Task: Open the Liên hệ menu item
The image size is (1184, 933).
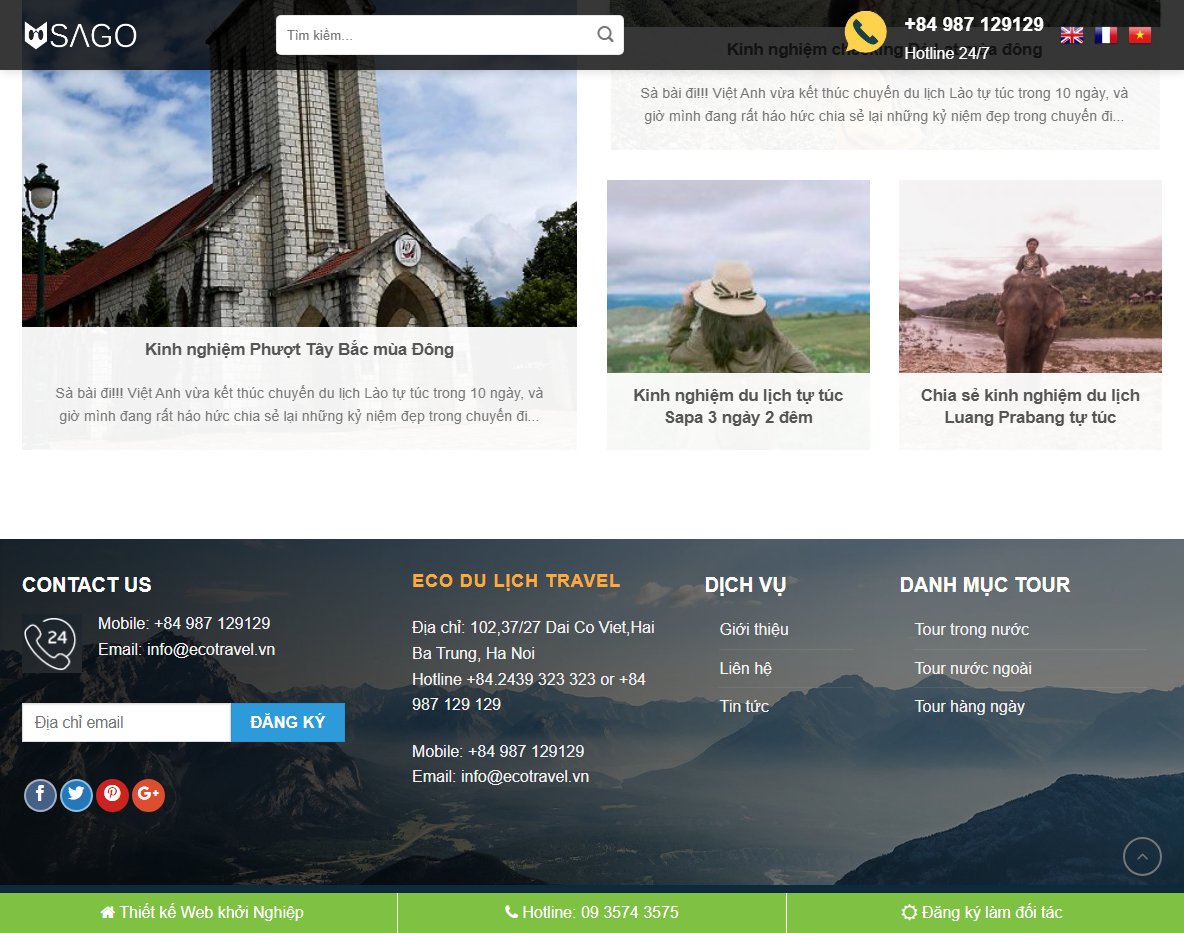Action: (746, 668)
